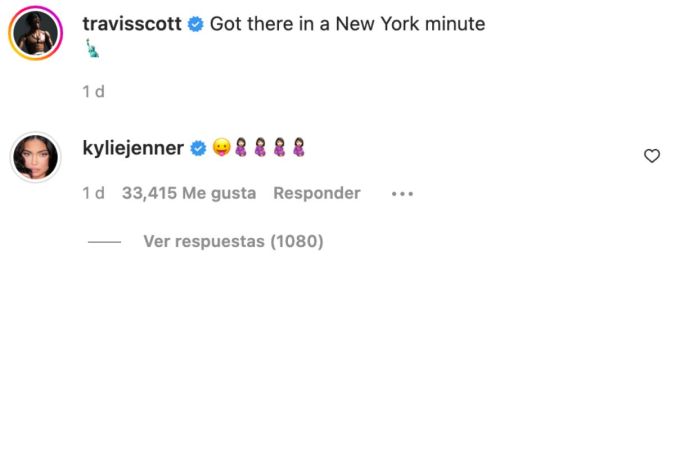Click travisscott's verified badge
Screen dimensions: 675x450
pyautogui.click(x=196, y=24)
